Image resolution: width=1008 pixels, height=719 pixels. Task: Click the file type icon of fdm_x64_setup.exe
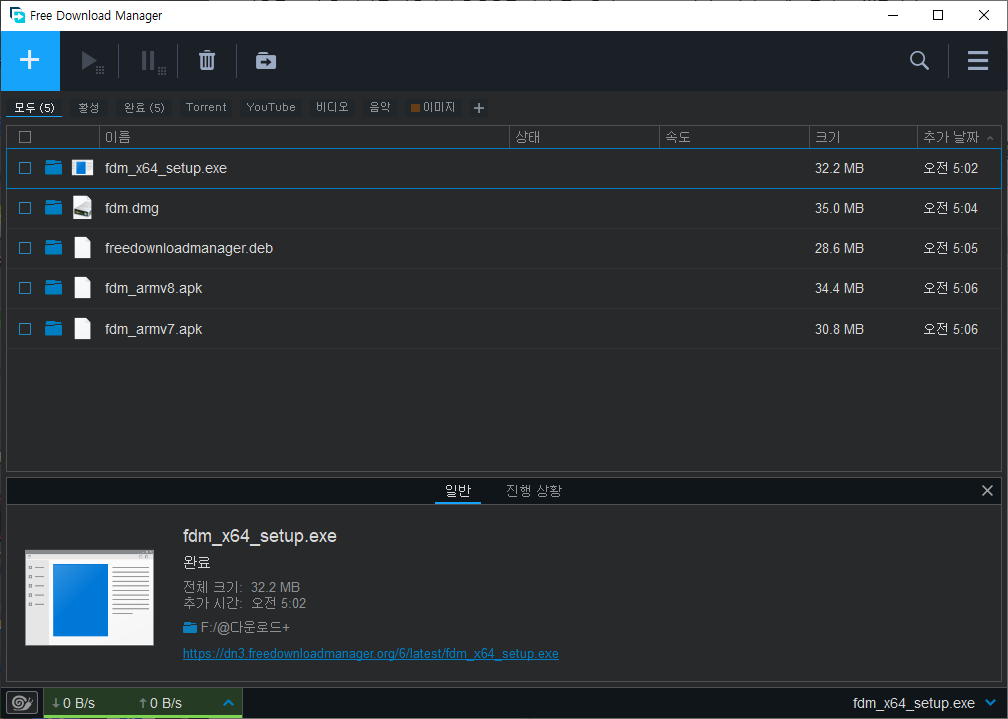coord(82,168)
